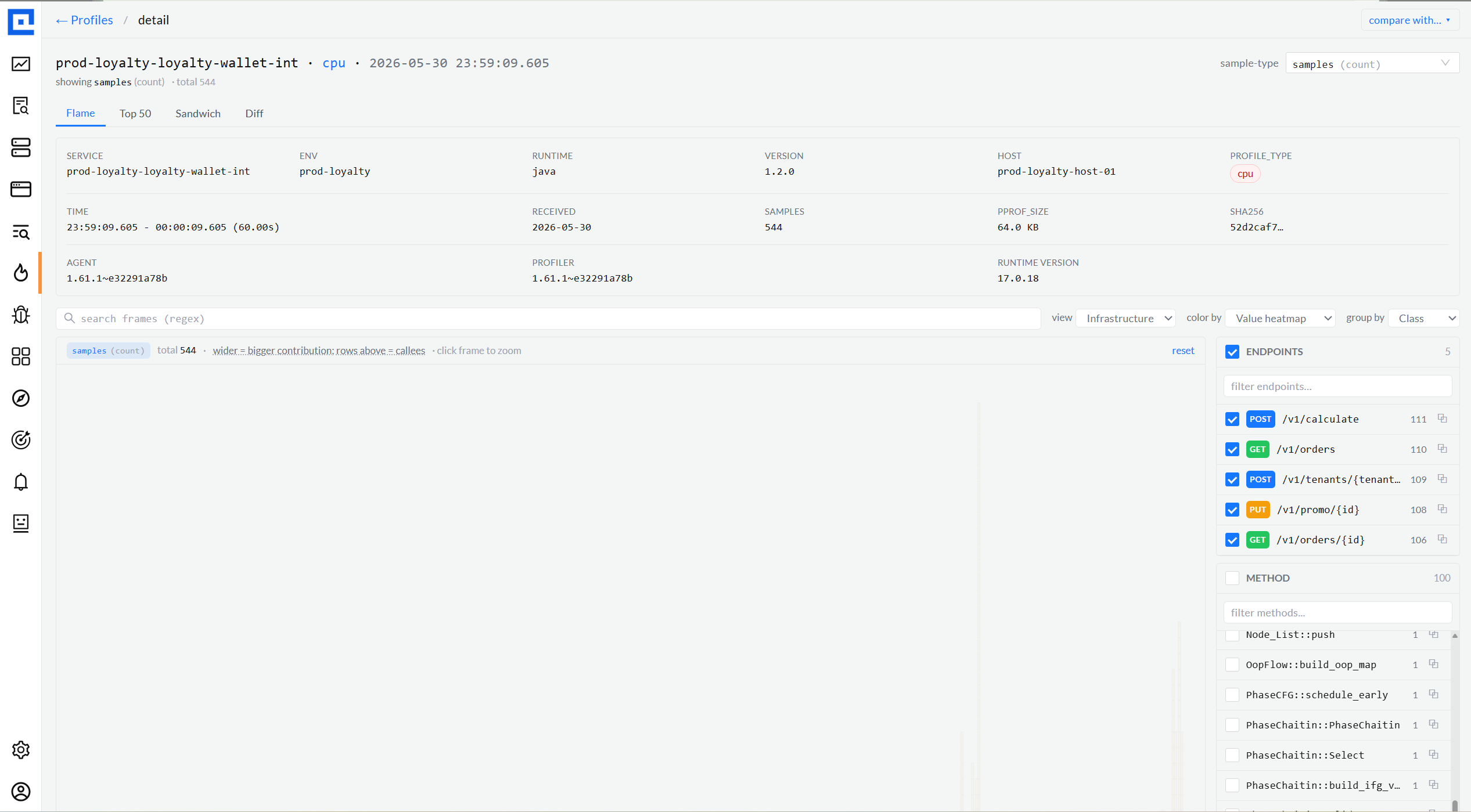The height and width of the screenshot is (812, 1471).
Task: Uncheck the PUT /v1/promo/{id} endpoint
Action: [x=1232, y=510]
